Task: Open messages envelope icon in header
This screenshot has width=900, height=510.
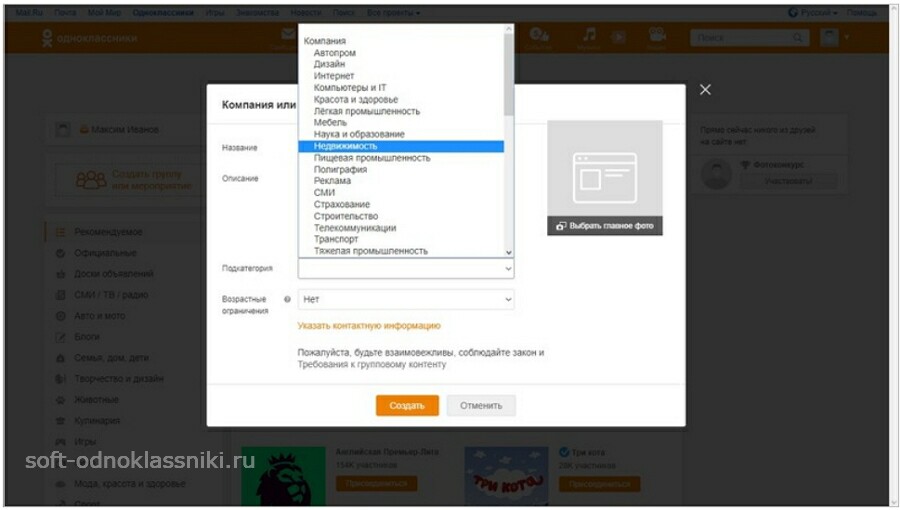Action: coord(289,36)
